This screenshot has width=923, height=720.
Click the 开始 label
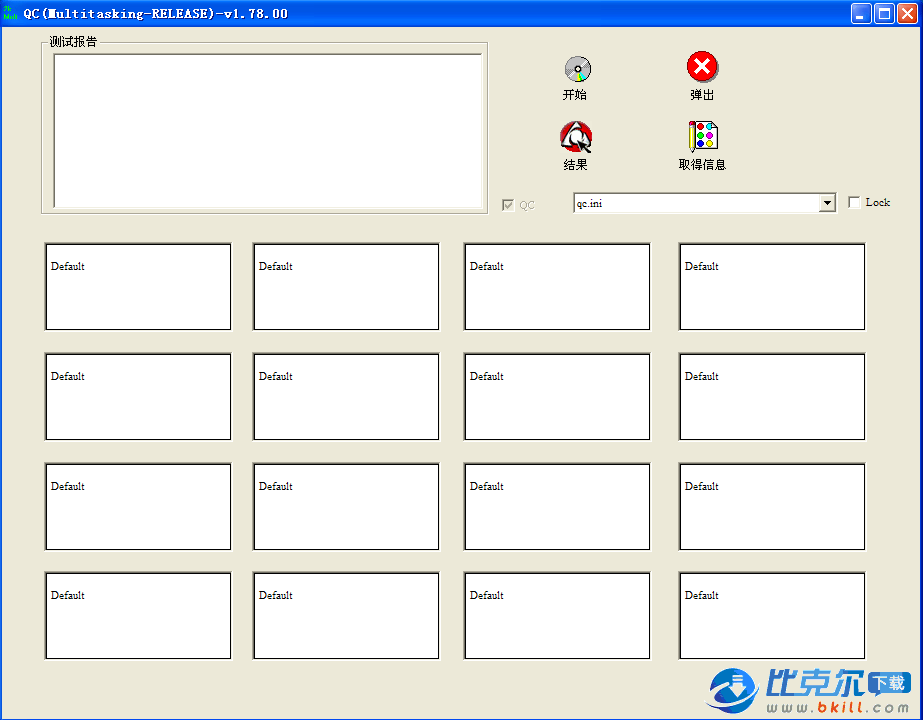pyautogui.click(x=575, y=95)
